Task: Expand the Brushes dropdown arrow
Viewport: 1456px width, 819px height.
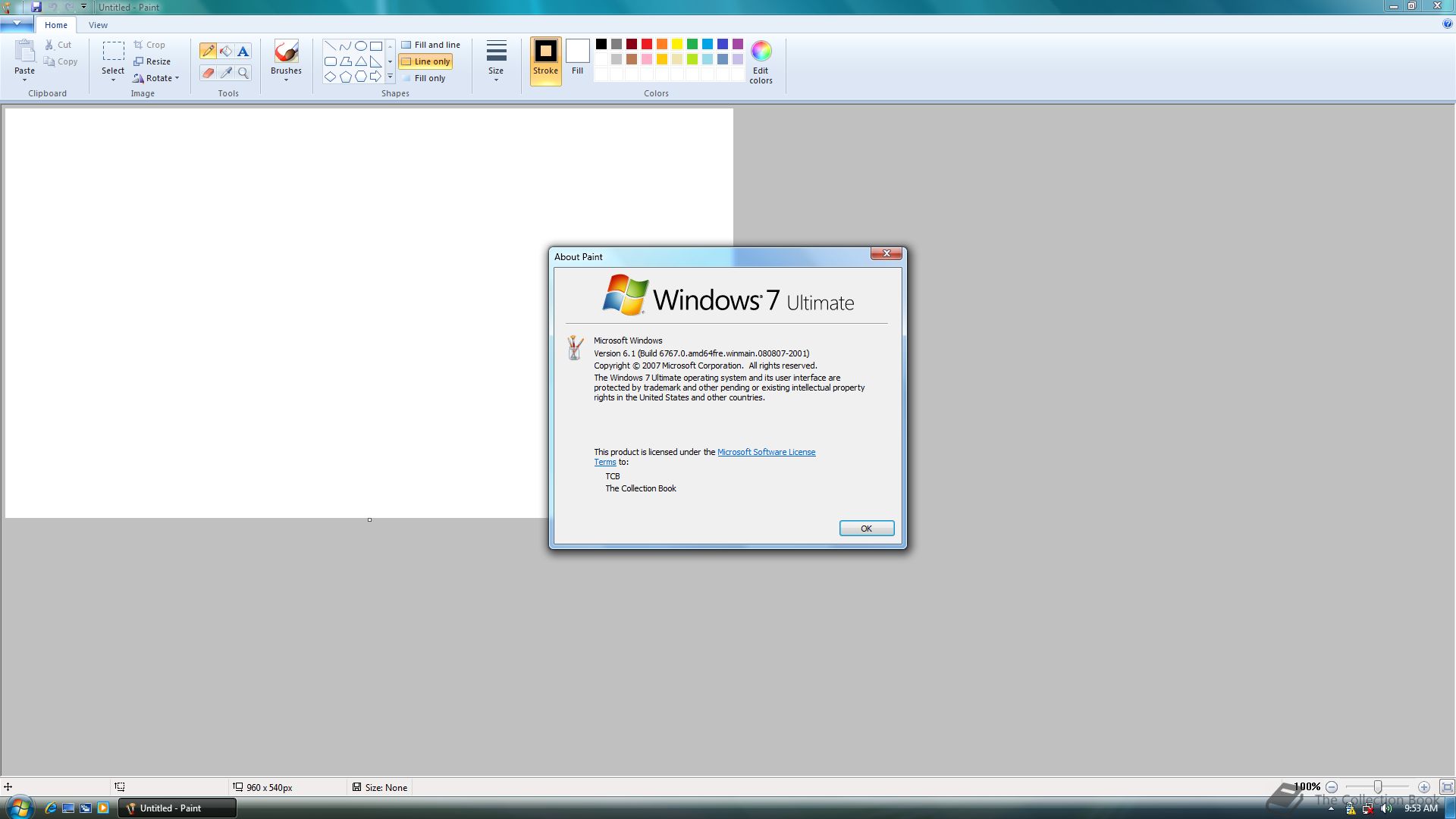Action: click(286, 80)
